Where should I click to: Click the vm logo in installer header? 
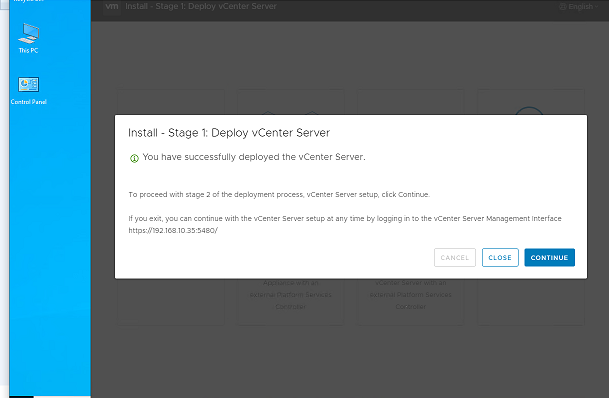coord(112,7)
